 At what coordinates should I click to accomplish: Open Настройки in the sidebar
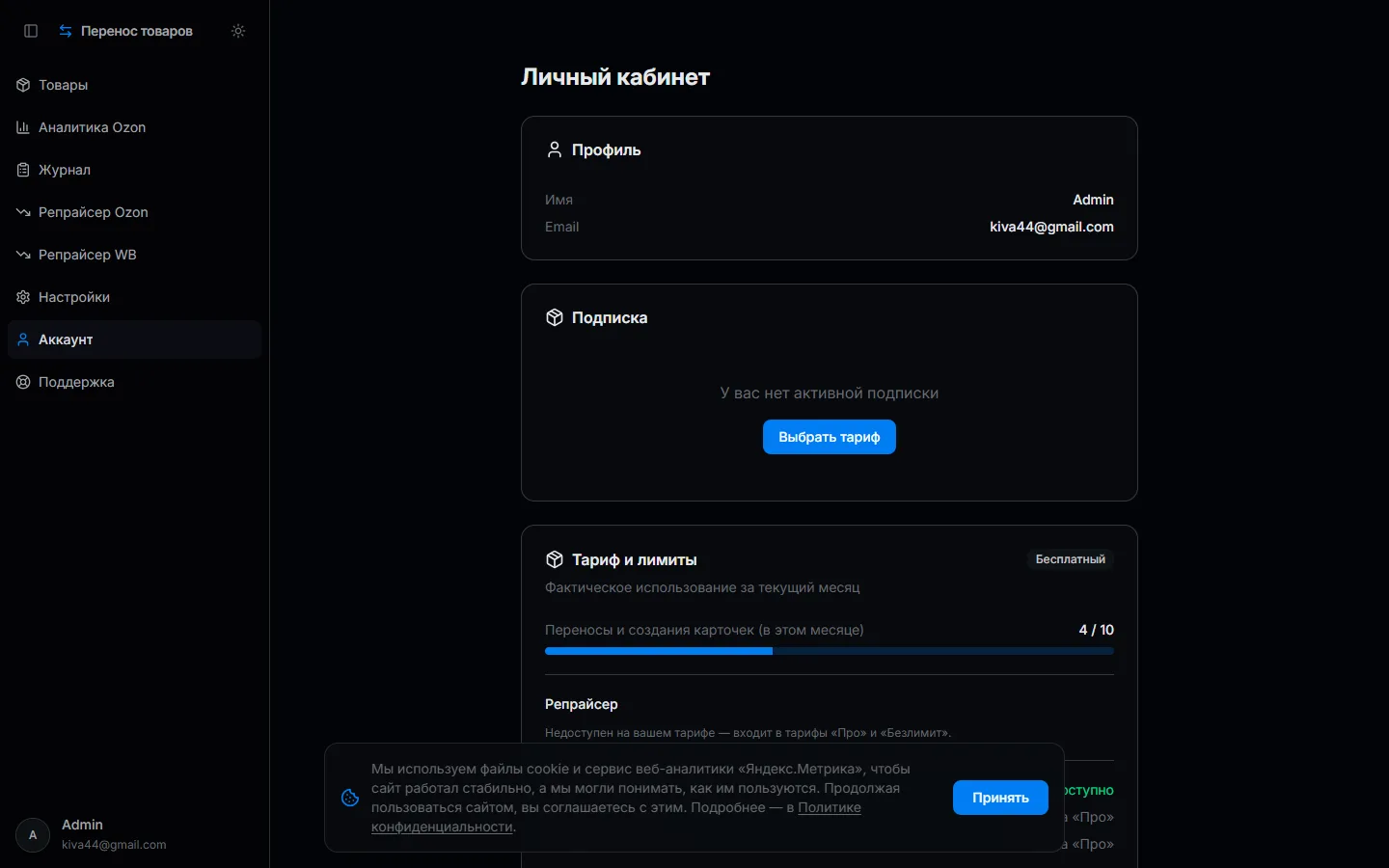[x=134, y=297]
